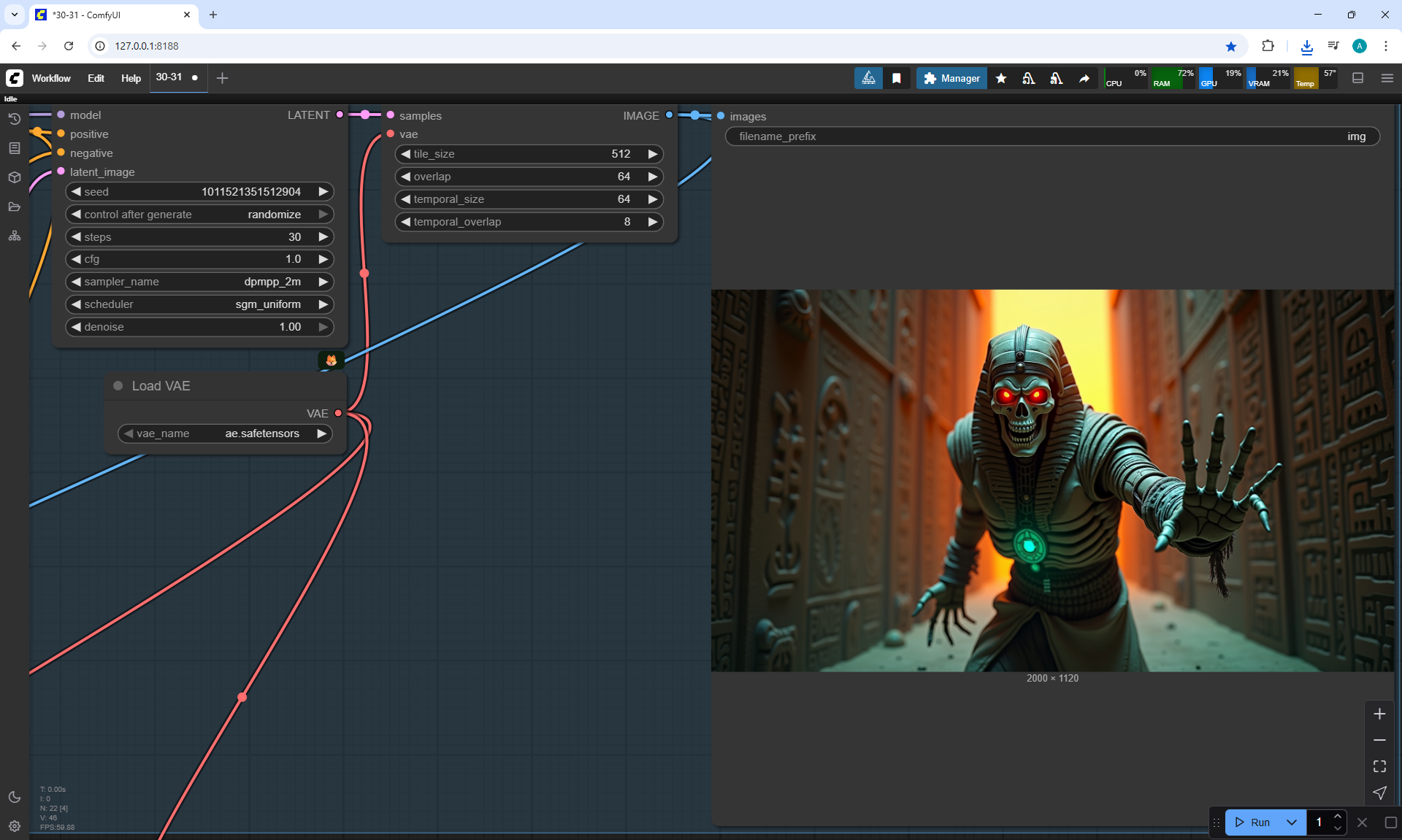Open the scheduler sgm_uniform dropdown
The width and height of the screenshot is (1402, 840).
(x=199, y=304)
